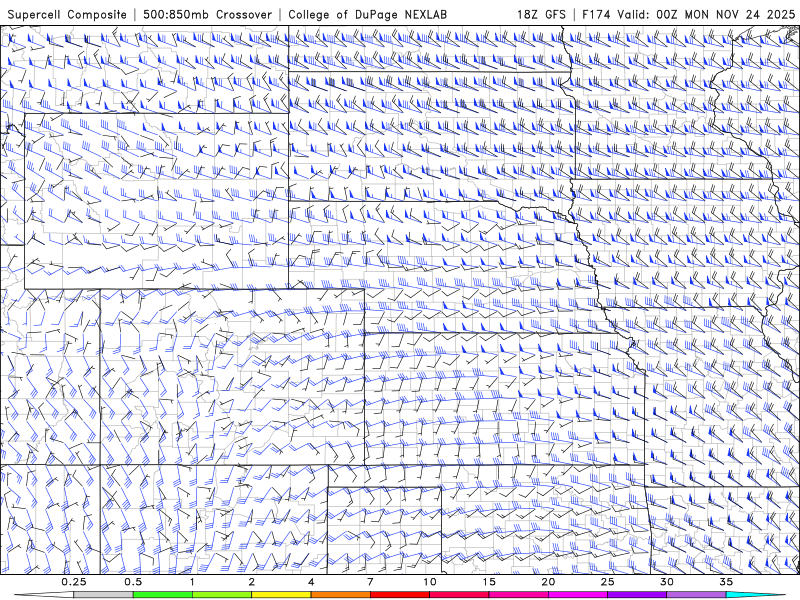The width and height of the screenshot is (800, 600).
Task: Click the orange 4–7 colorbar segment
Action: tap(340, 595)
